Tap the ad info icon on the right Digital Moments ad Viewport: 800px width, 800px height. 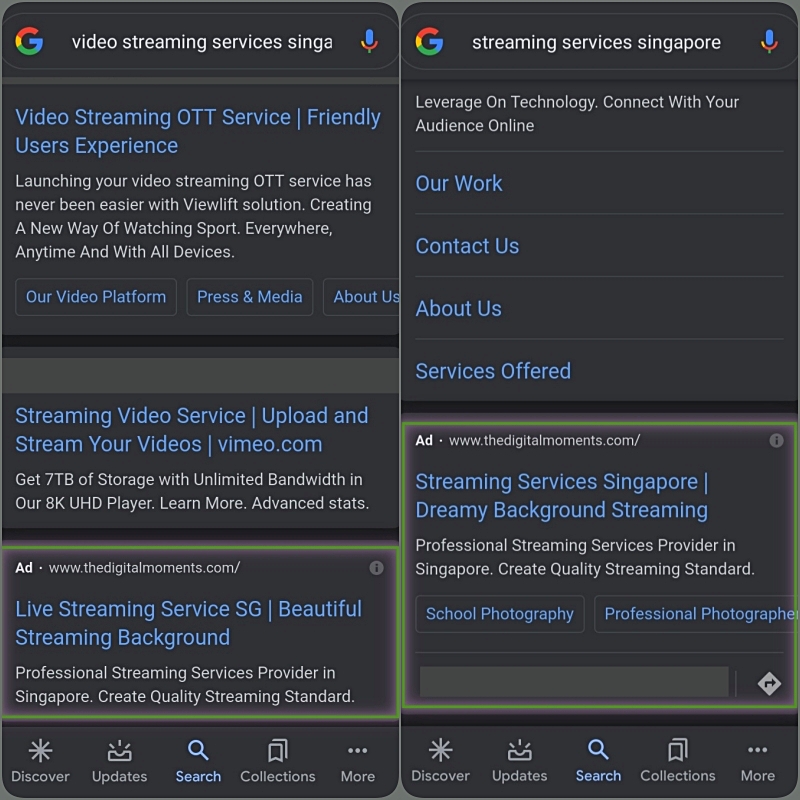(776, 440)
